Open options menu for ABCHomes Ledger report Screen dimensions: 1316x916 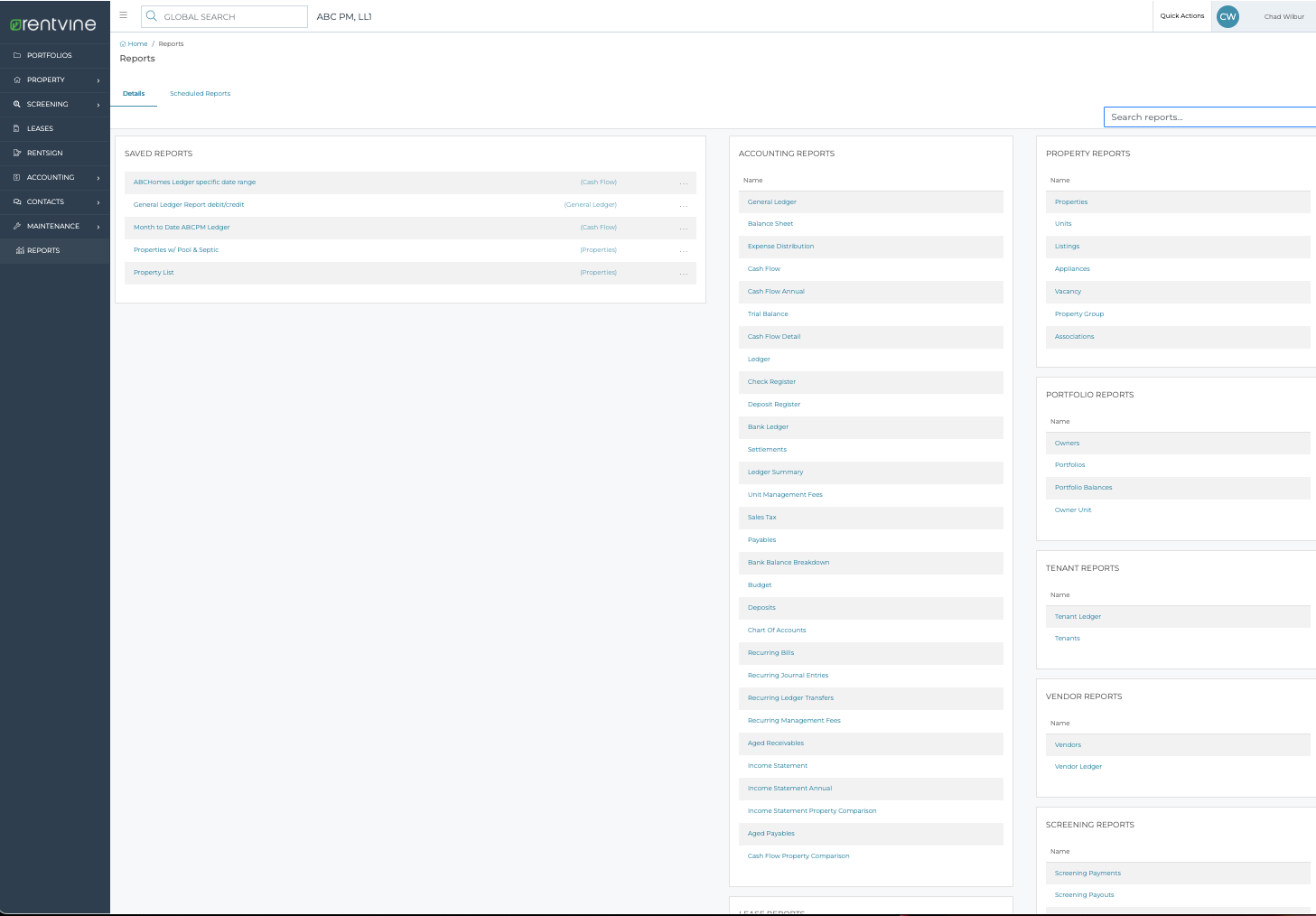click(x=684, y=183)
